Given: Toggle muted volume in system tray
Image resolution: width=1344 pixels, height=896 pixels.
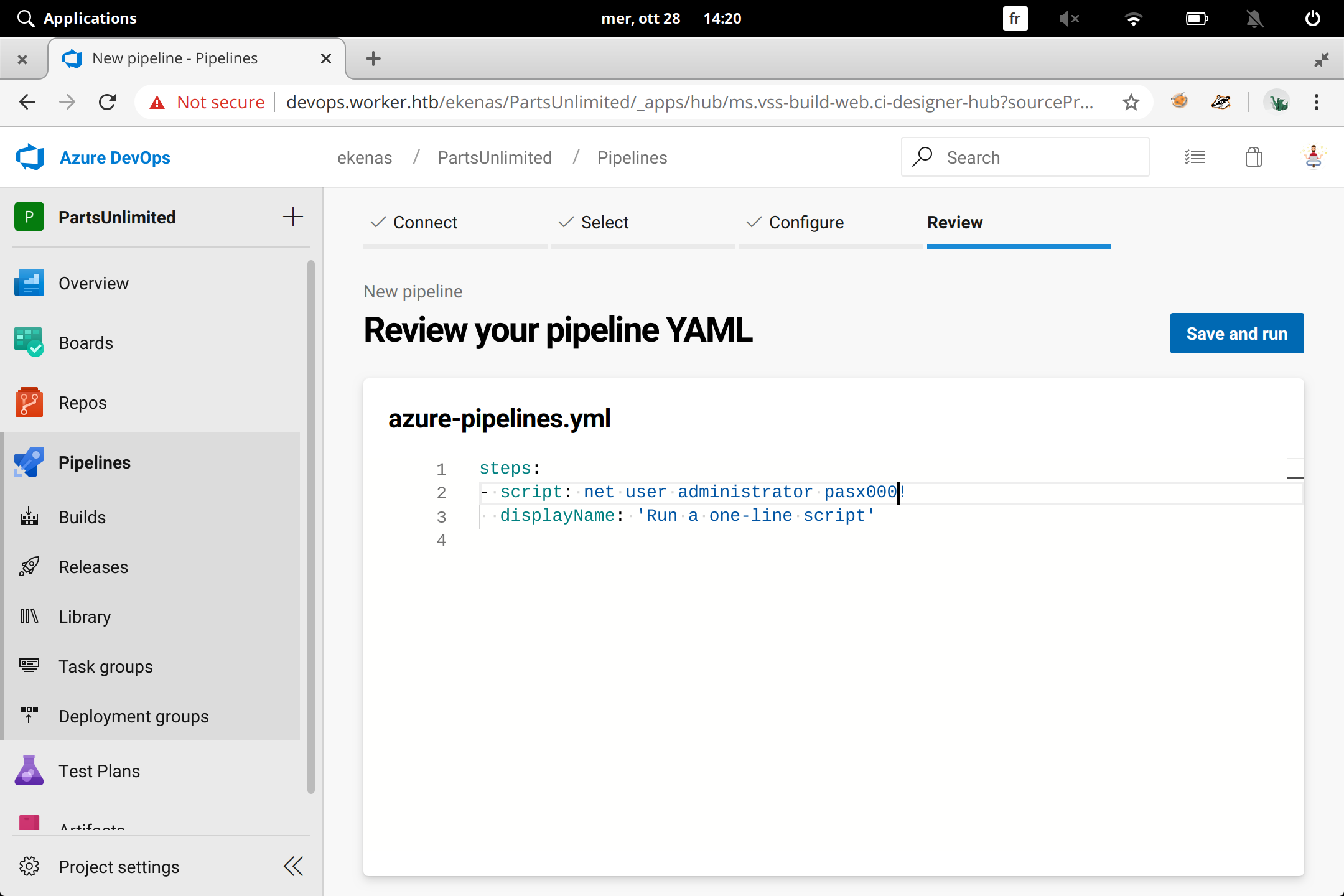Looking at the screenshot, I should pyautogui.click(x=1069, y=19).
